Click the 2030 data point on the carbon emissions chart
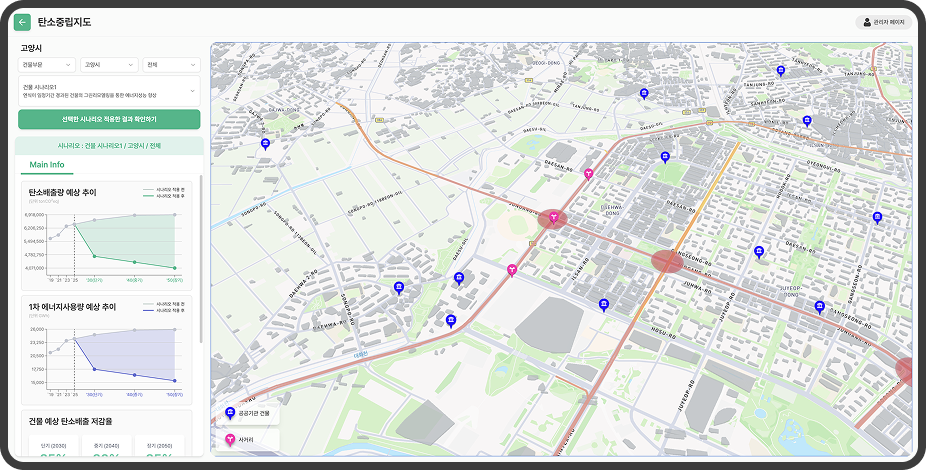The height and width of the screenshot is (470, 926). coord(95,257)
